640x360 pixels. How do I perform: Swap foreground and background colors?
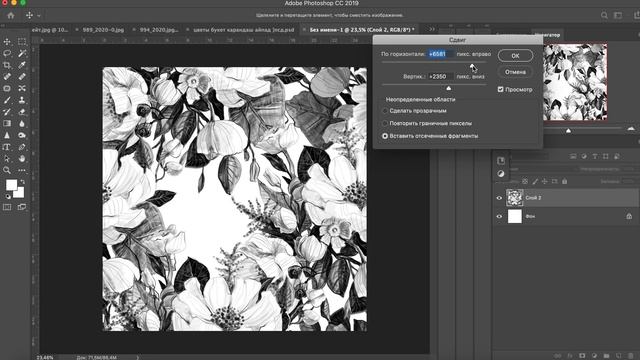coord(22,182)
